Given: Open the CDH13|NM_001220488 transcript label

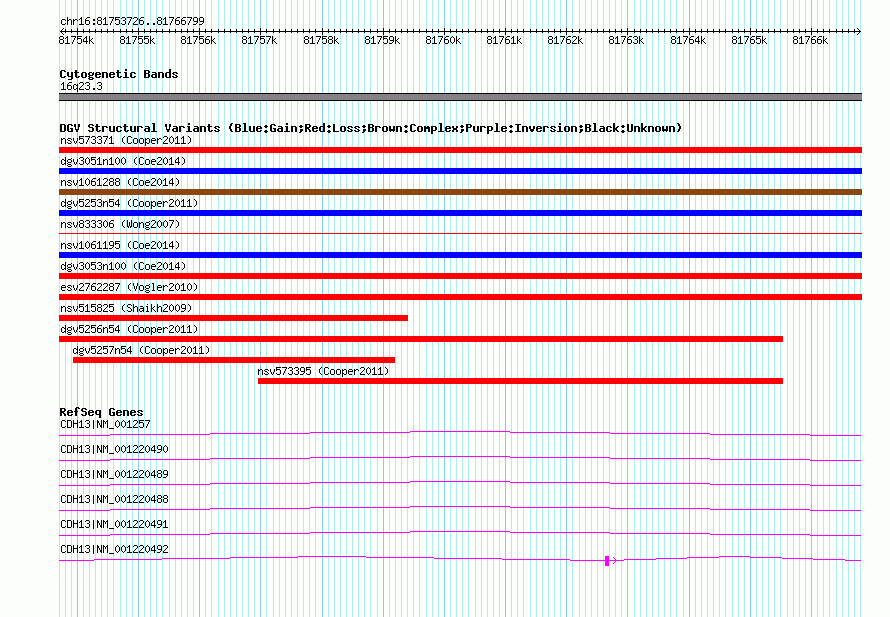Looking at the screenshot, I should coord(115,499).
